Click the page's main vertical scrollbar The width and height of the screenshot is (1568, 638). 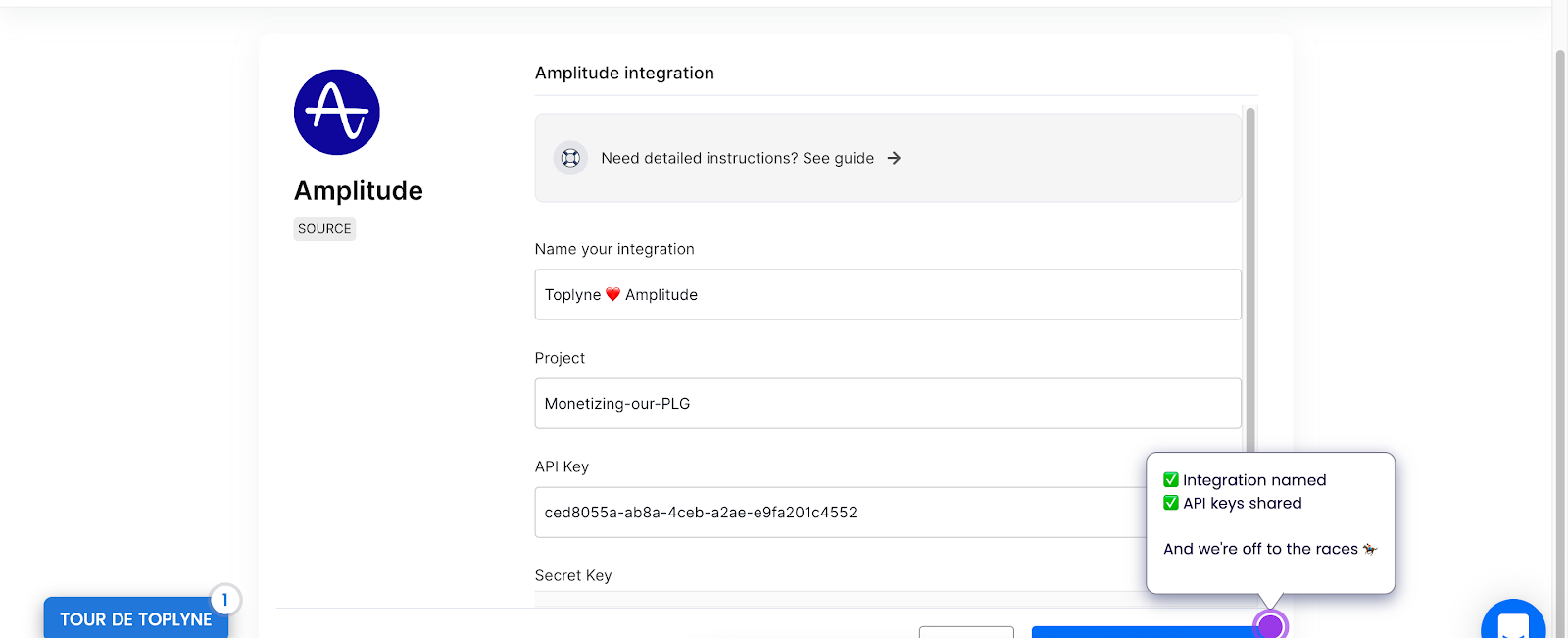(1560, 294)
